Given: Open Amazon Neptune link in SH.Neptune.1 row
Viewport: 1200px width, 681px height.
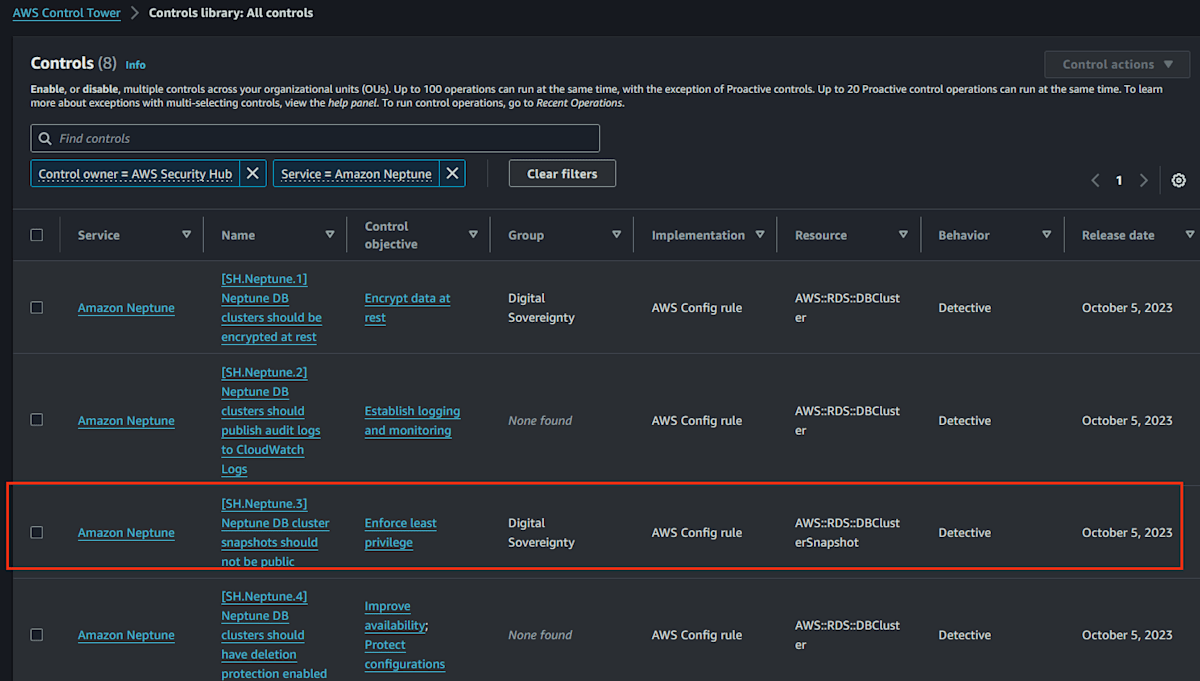Looking at the screenshot, I should coord(126,308).
